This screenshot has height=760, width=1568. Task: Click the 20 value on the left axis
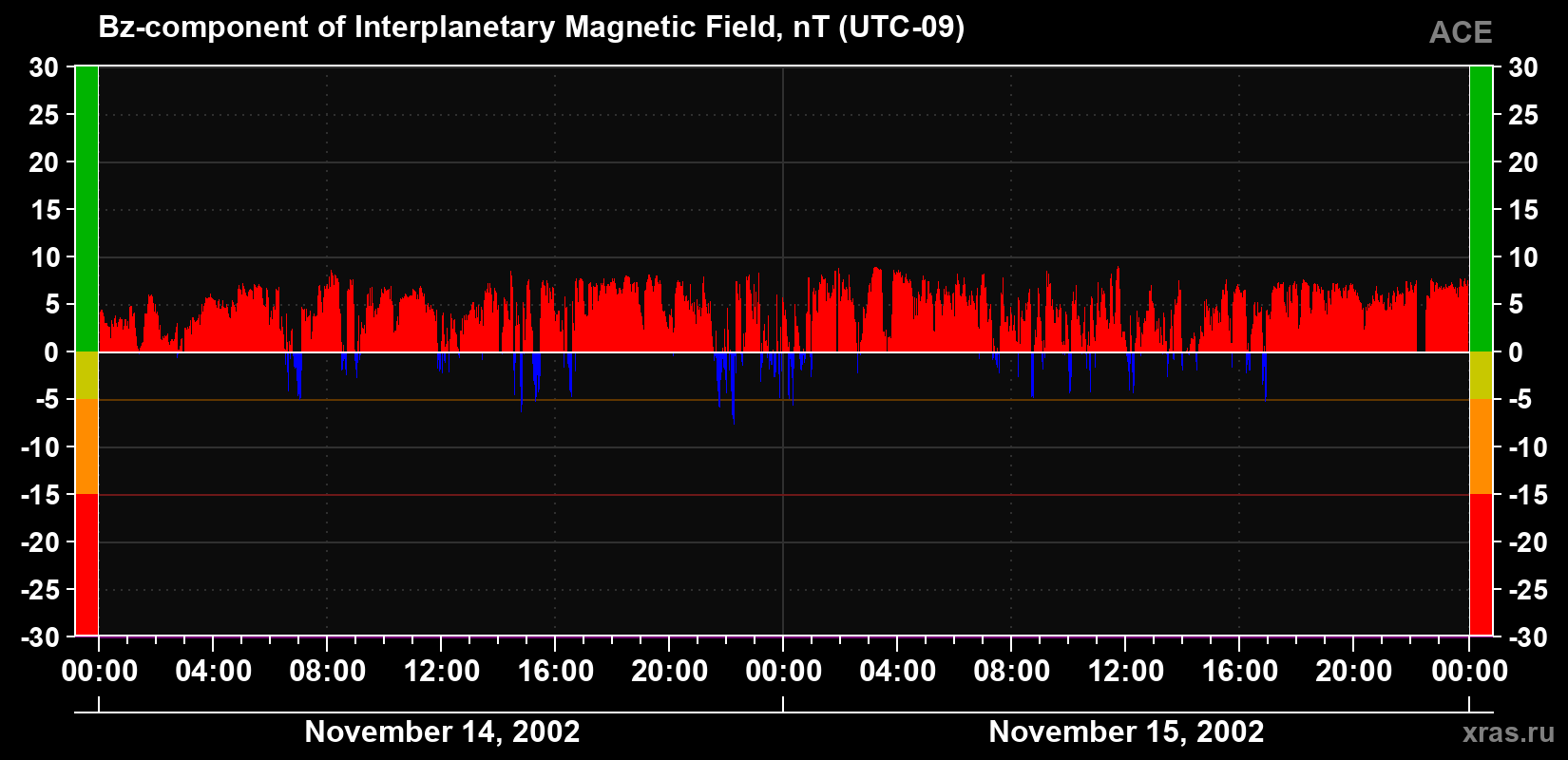point(44,162)
